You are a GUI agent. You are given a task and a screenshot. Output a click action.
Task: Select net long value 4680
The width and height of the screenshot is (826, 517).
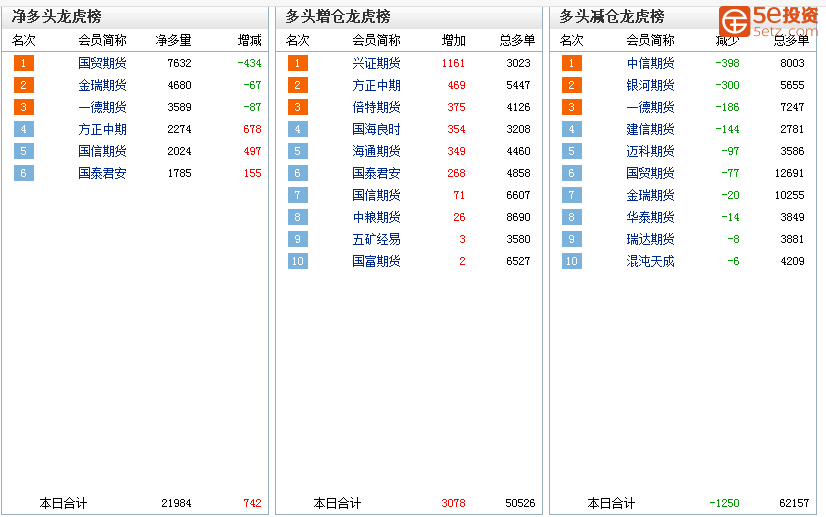pos(179,85)
